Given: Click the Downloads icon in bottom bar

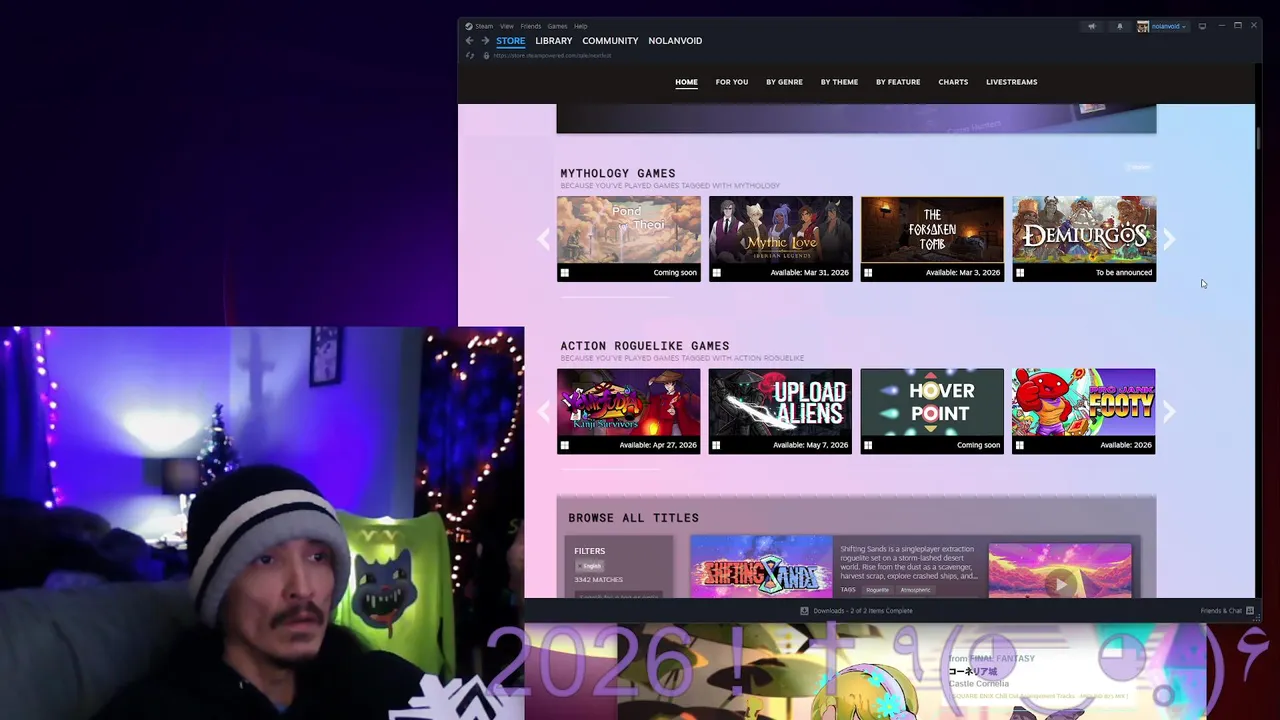Looking at the screenshot, I should point(804,611).
